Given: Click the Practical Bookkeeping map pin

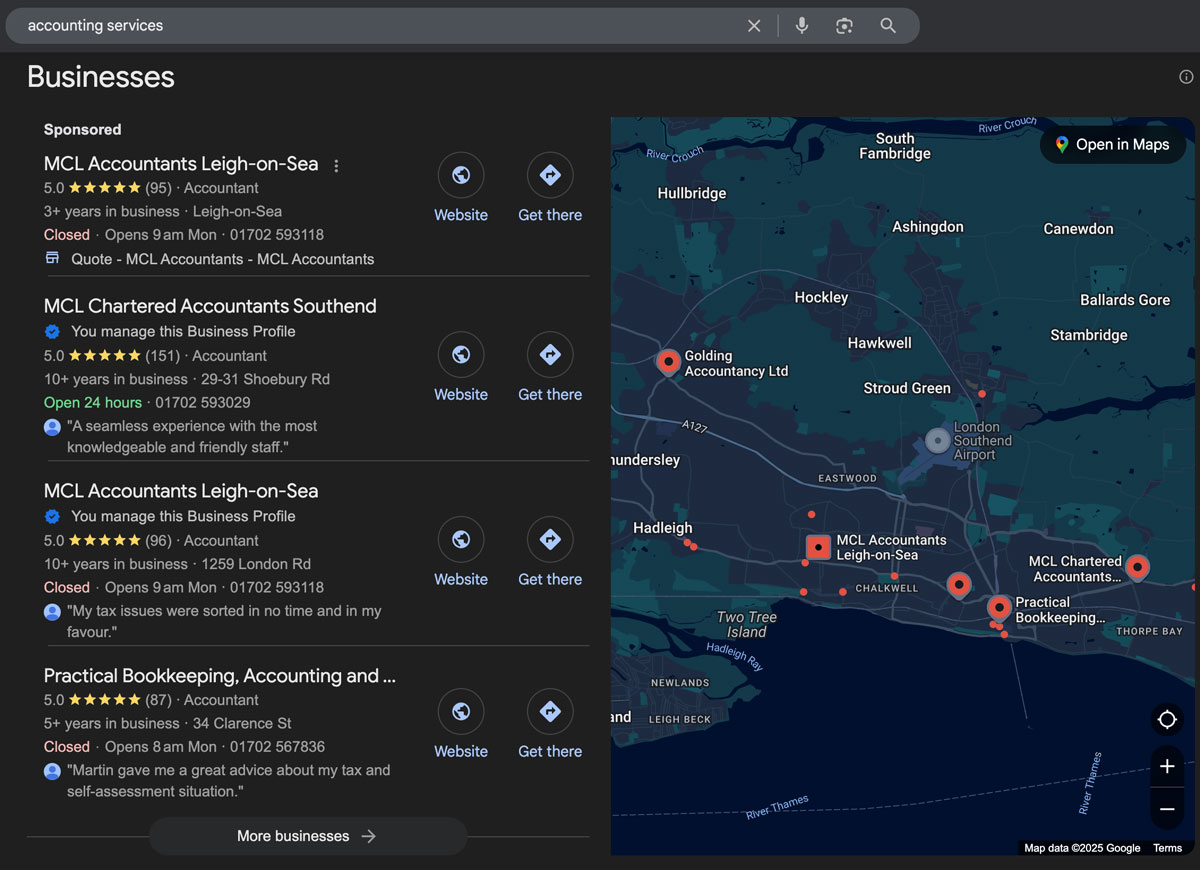Looking at the screenshot, I should (999, 608).
